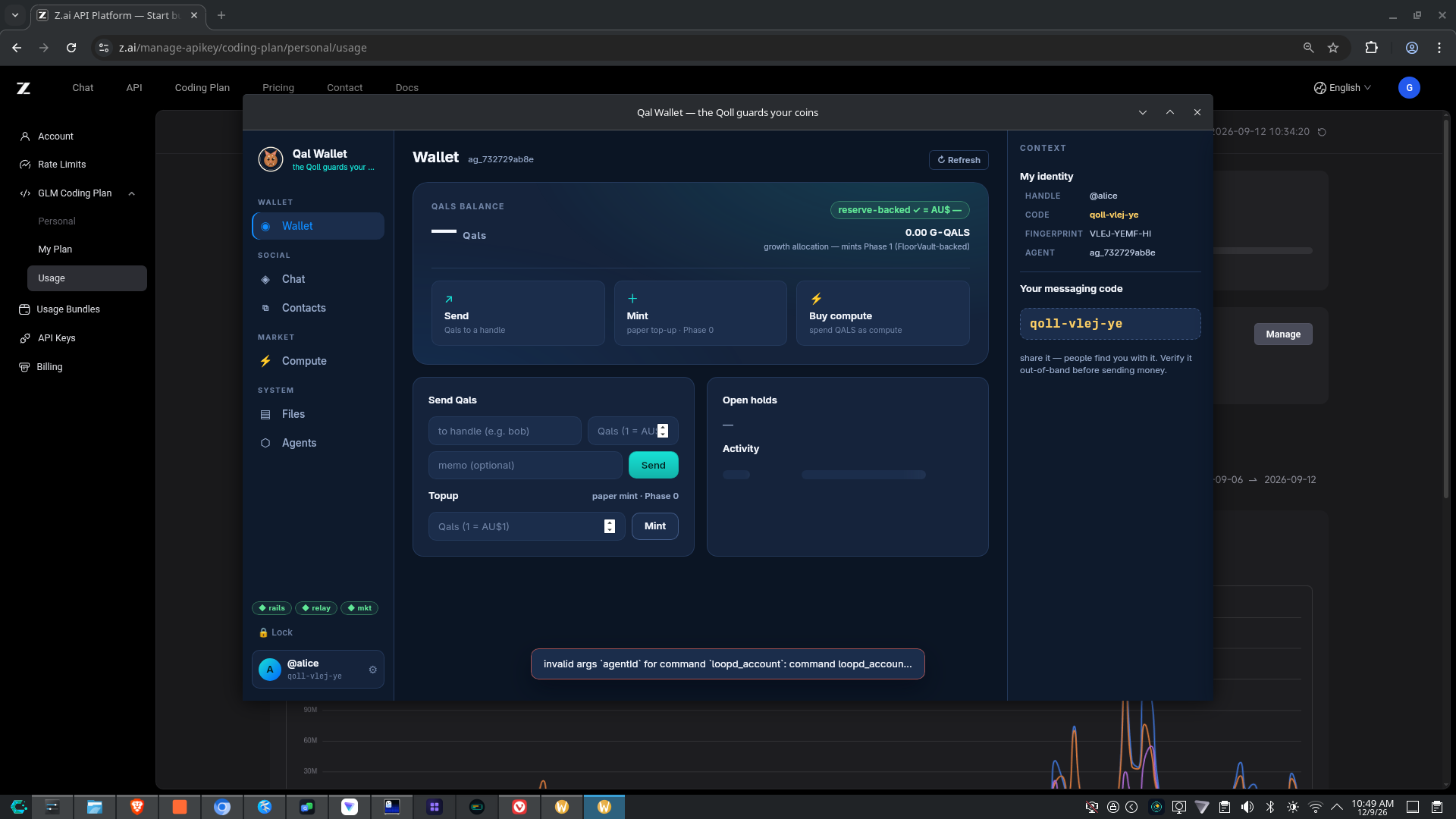Click the teal Send button
This screenshot has height=819, width=1456.
click(653, 466)
